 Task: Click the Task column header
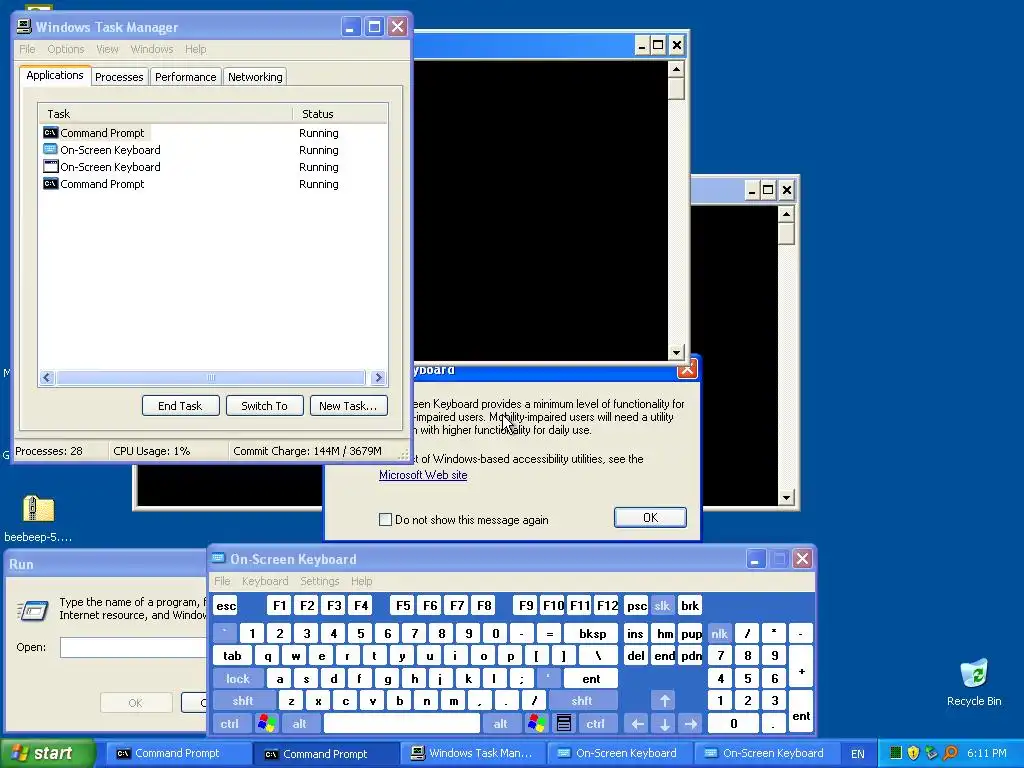click(165, 114)
